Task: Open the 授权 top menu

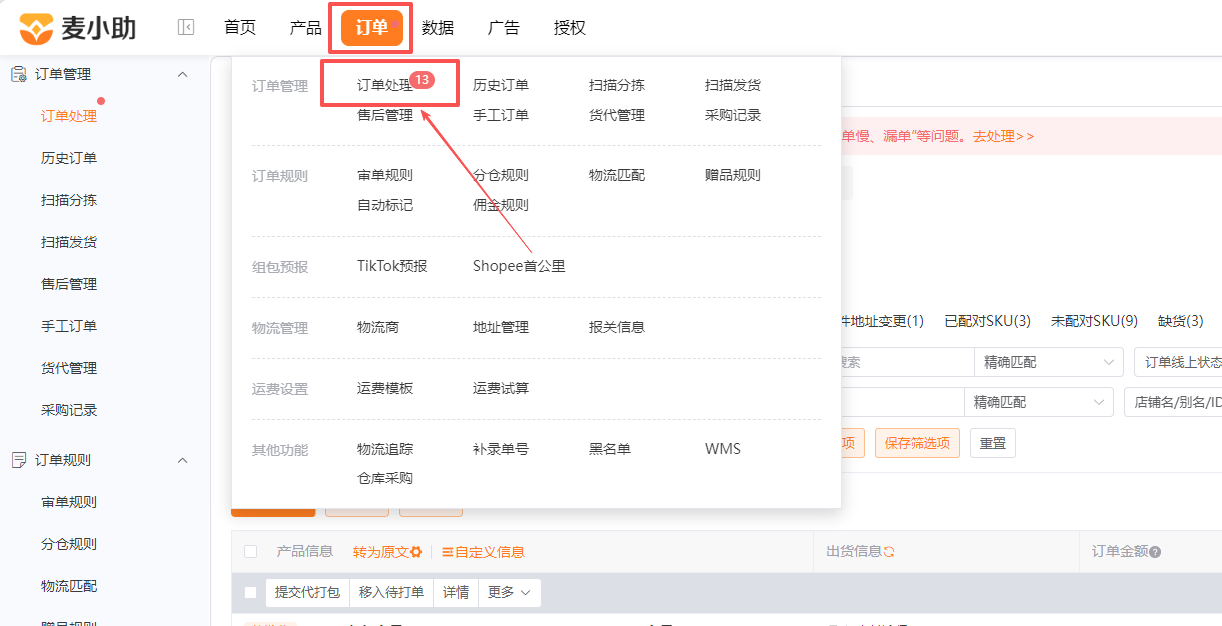Action: coord(570,28)
